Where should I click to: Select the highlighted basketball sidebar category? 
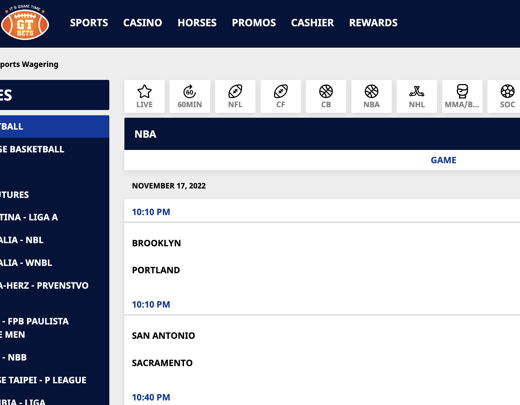point(54,127)
